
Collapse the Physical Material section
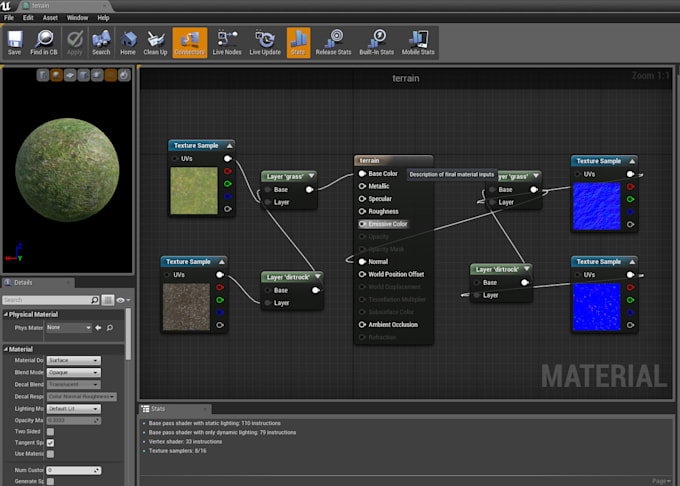[x=6, y=314]
